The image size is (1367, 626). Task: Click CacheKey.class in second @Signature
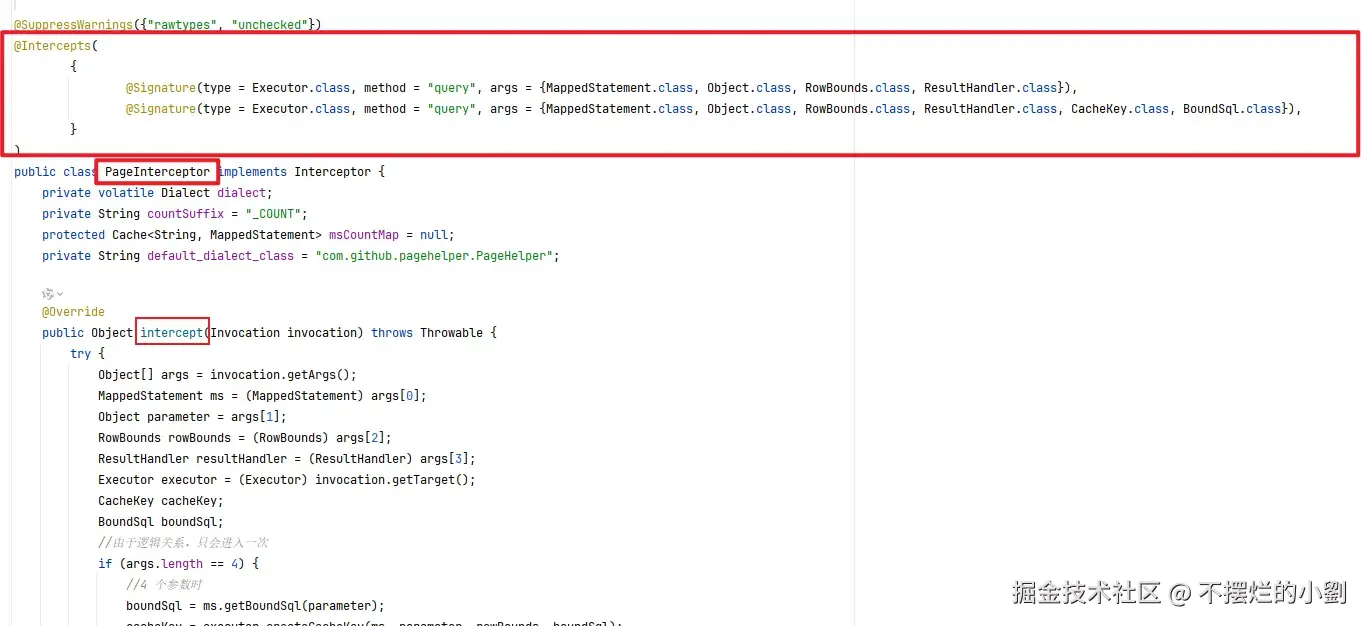tap(1120, 109)
